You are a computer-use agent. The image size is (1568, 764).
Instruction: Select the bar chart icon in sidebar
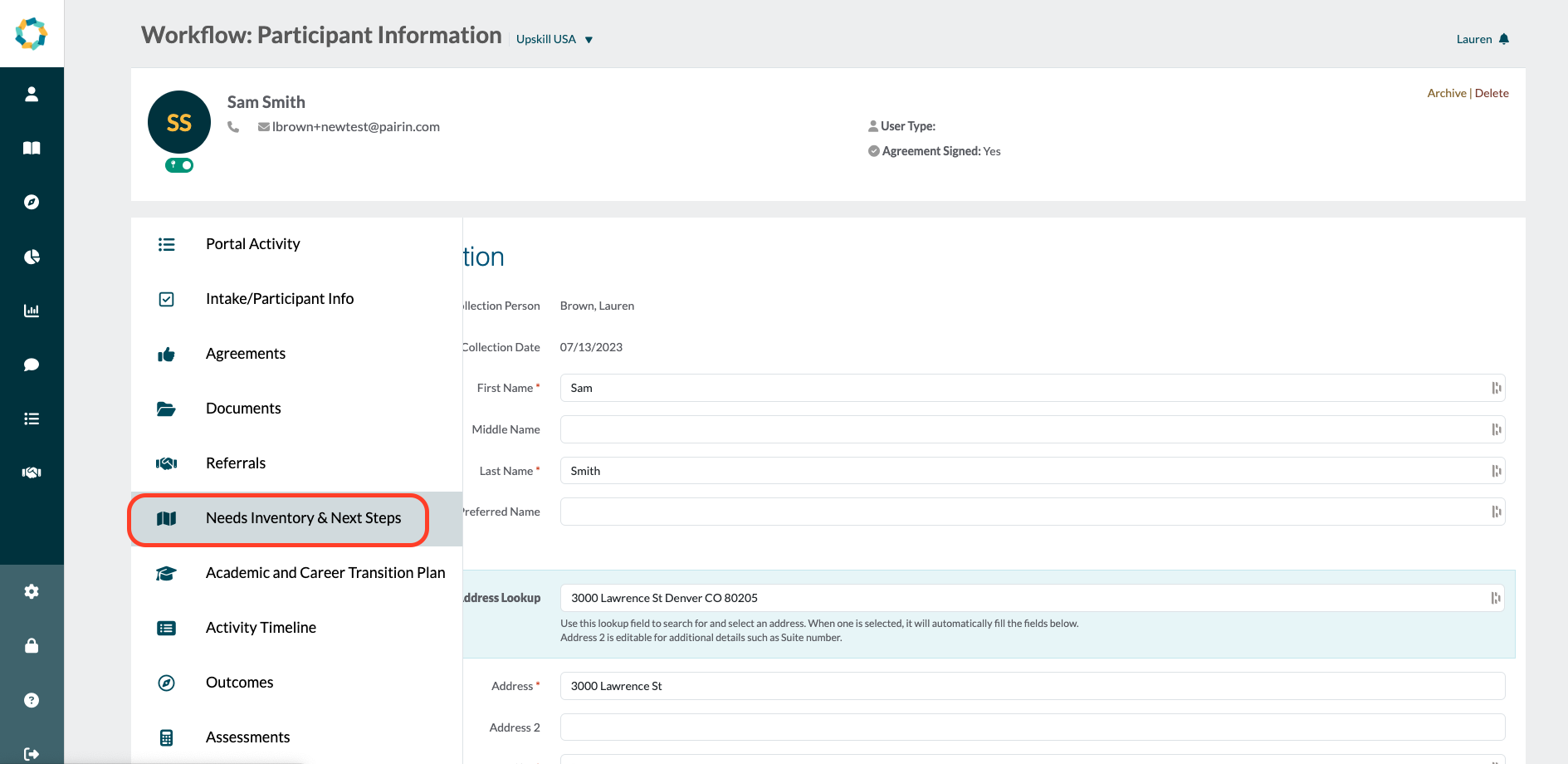click(32, 311)
